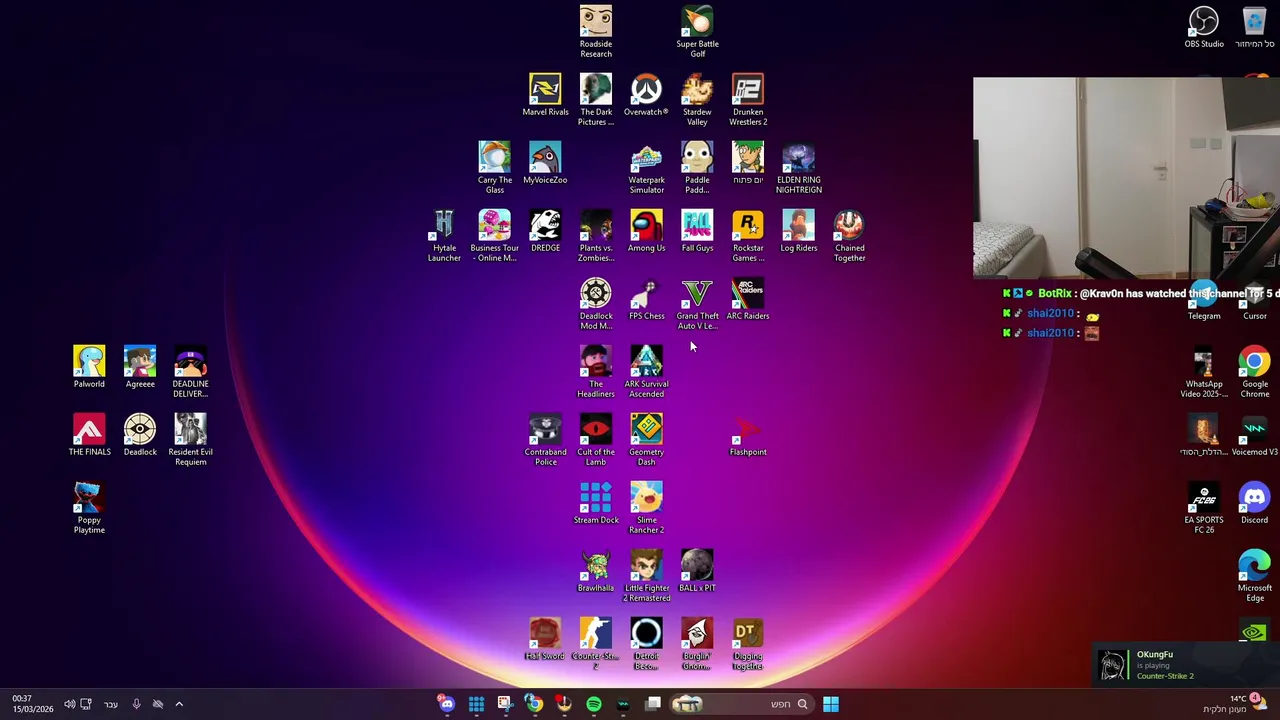Select the Fall Guys desktop icon
The image size is (1280, 720).
click(x=697, y=231)
